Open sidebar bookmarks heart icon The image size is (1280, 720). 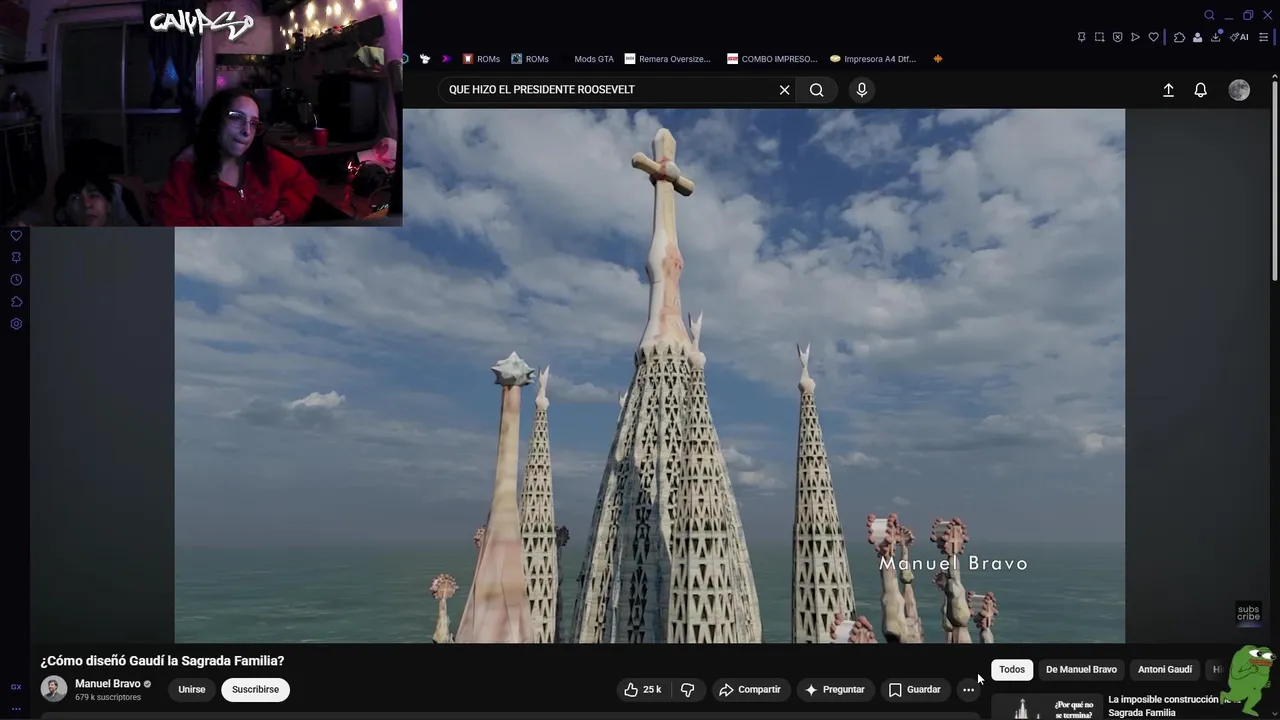point(16,236)
